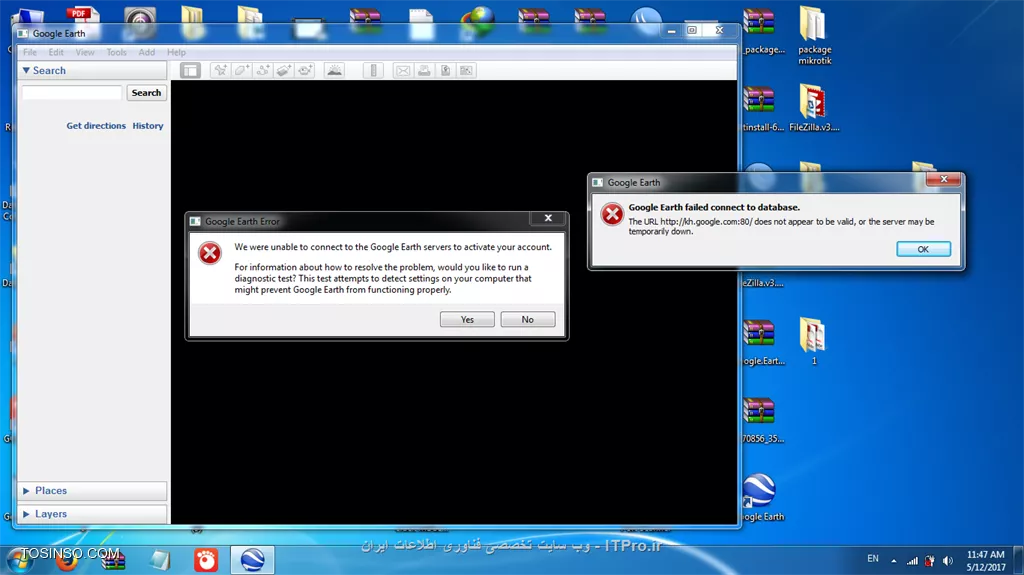Click 'Google Earth failed connect to database.' text

[x=714, y=207]
